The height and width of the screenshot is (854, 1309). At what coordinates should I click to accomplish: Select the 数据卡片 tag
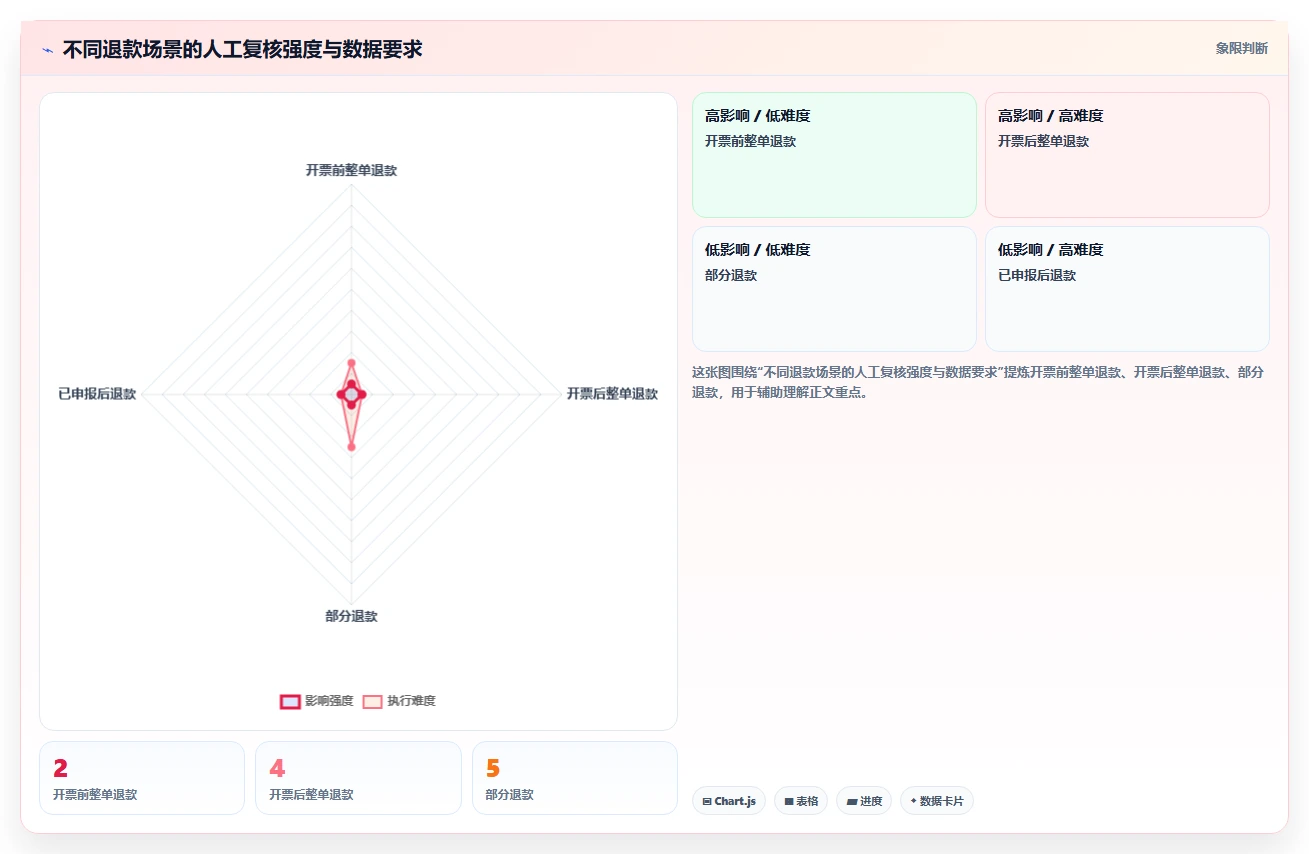(937, 801)
